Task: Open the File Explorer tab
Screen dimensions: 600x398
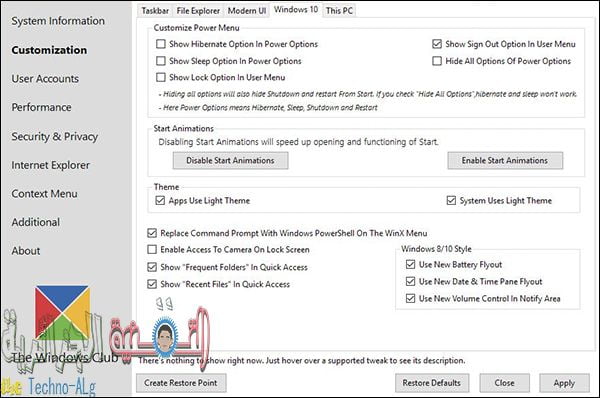Action: click(x=198, y=11)
